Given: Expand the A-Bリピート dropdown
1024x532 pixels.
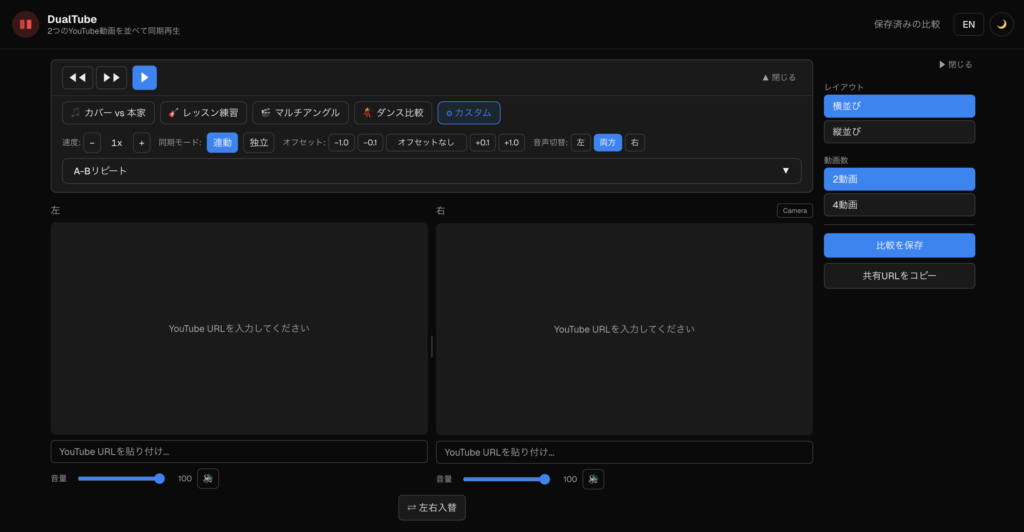Looking at the screenshot, I should pos(431,171).
